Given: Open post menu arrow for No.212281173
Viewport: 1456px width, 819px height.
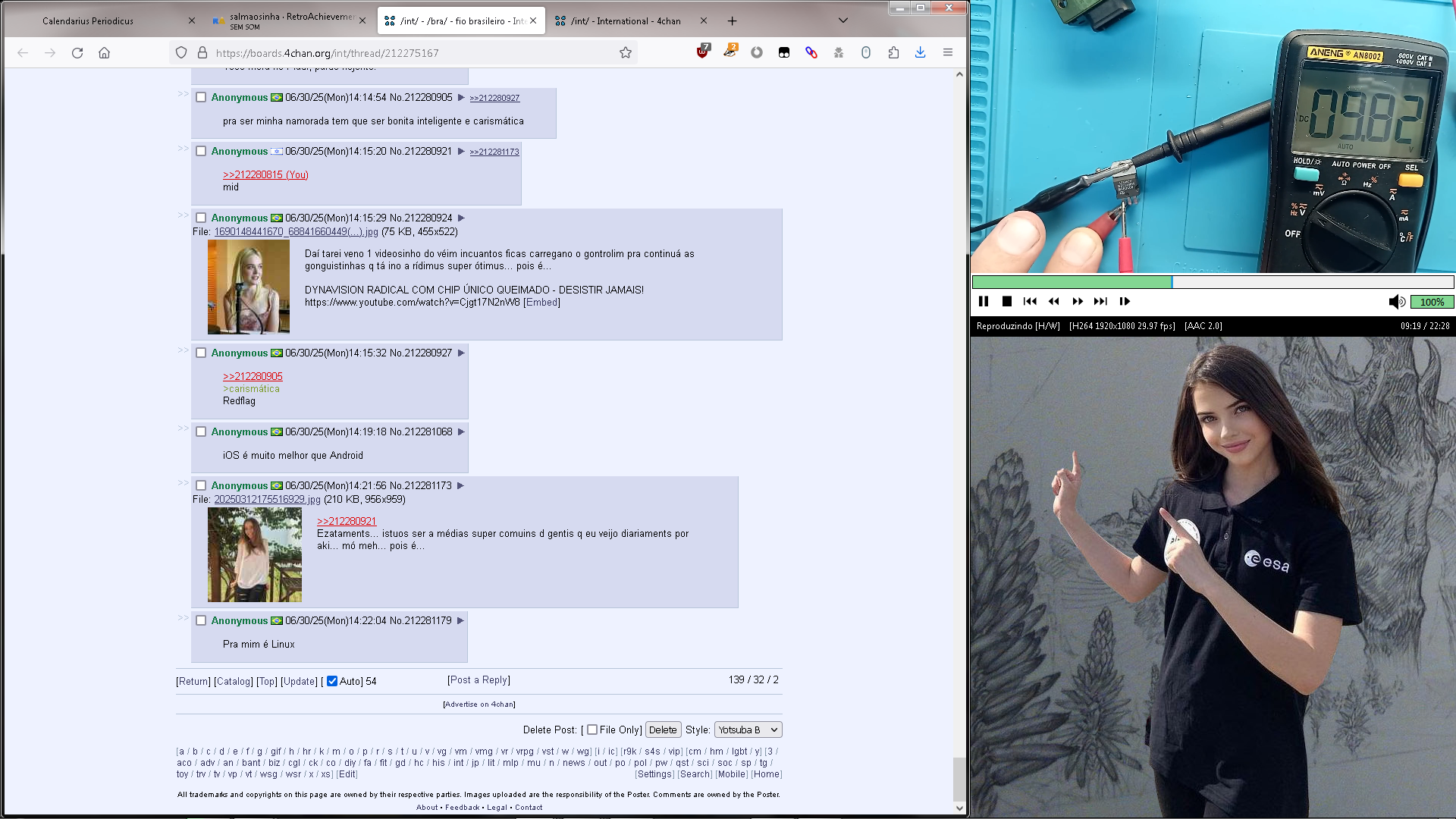Looking at the screenshot, I should (460, 485).
